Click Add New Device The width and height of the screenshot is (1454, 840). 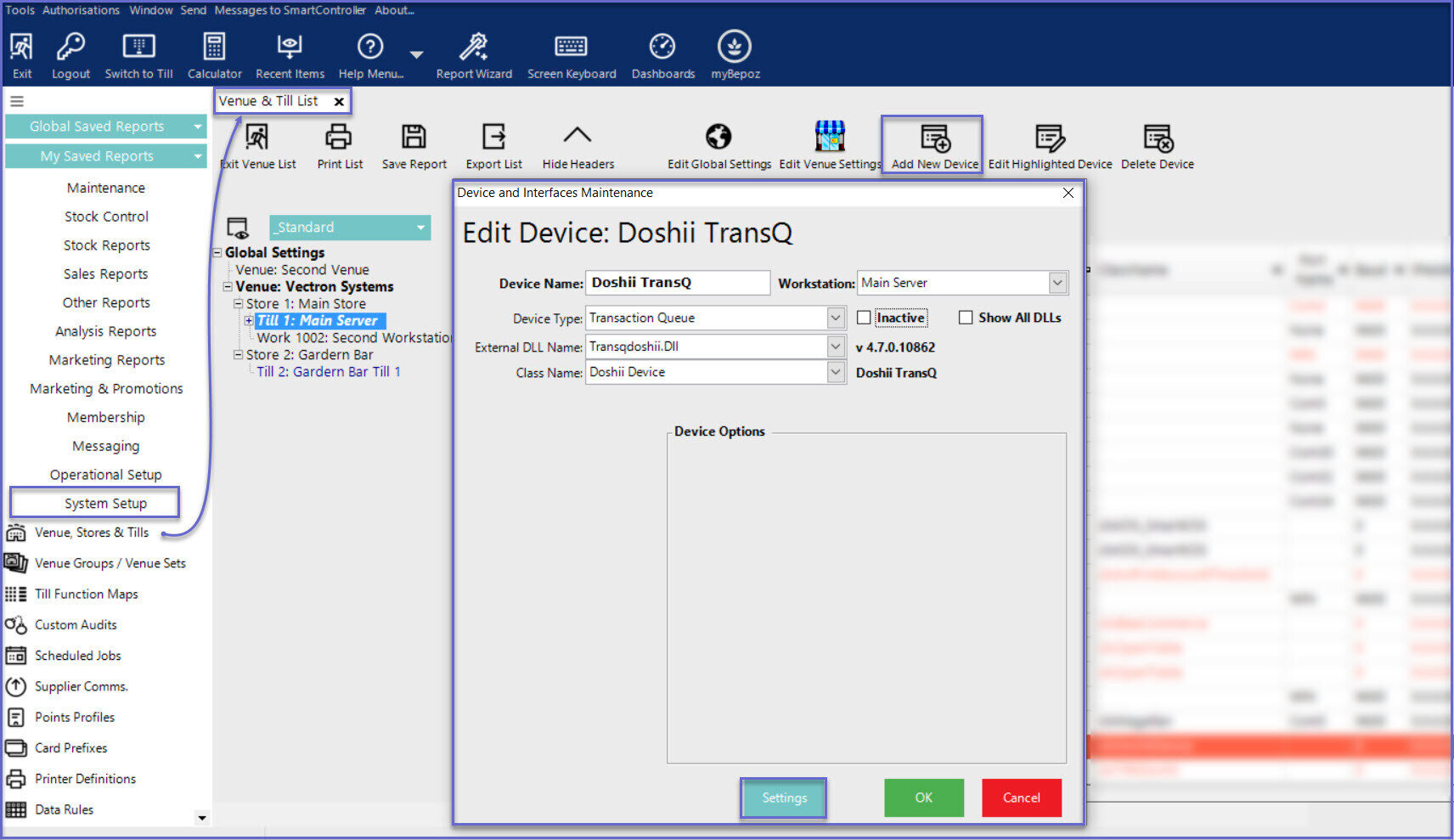pyautogui.click(x=934, y=146)
